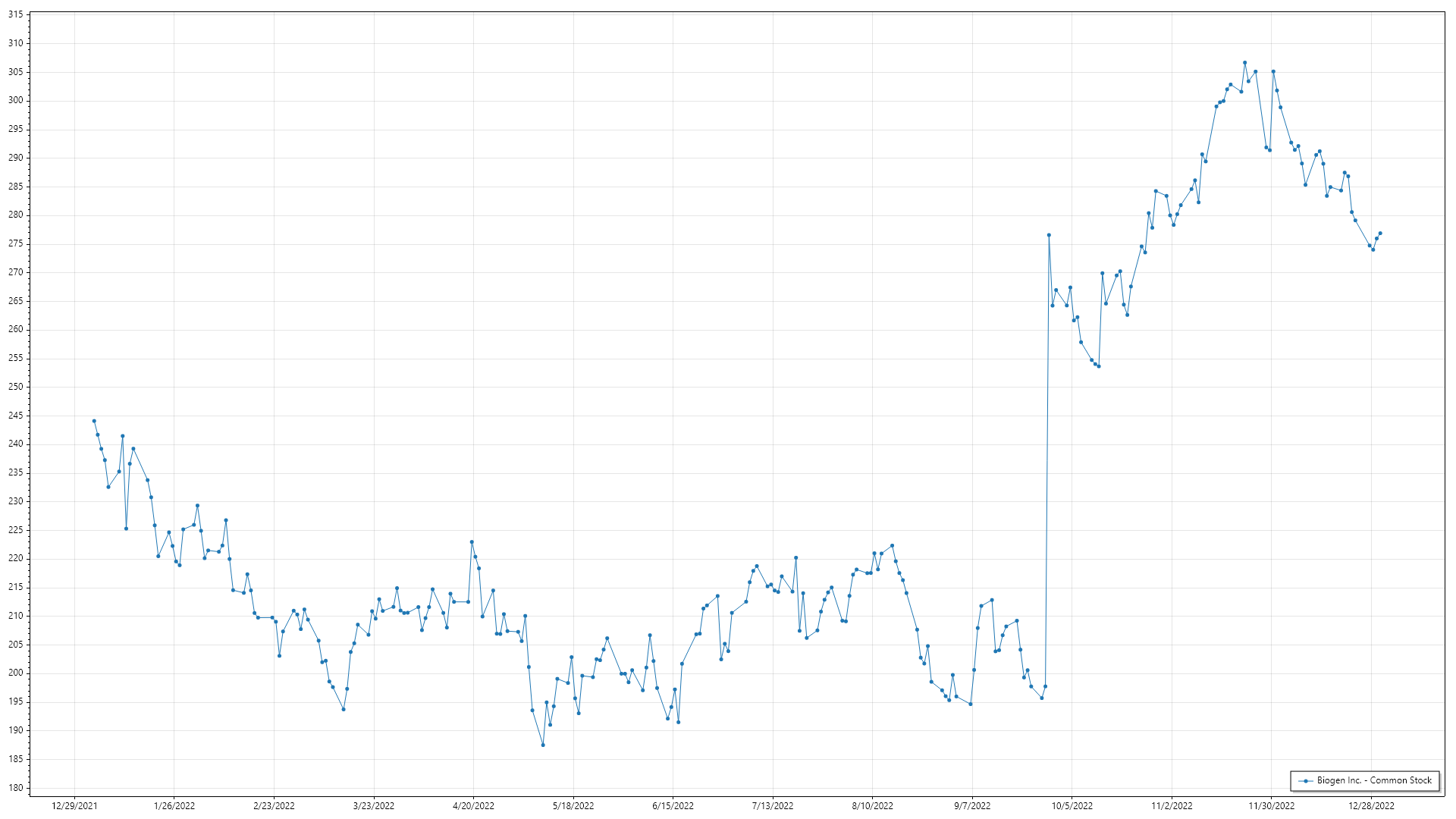Click the 12/28/2022 x-axis date label
The image size is (1456, 819).
[1371, 805]
